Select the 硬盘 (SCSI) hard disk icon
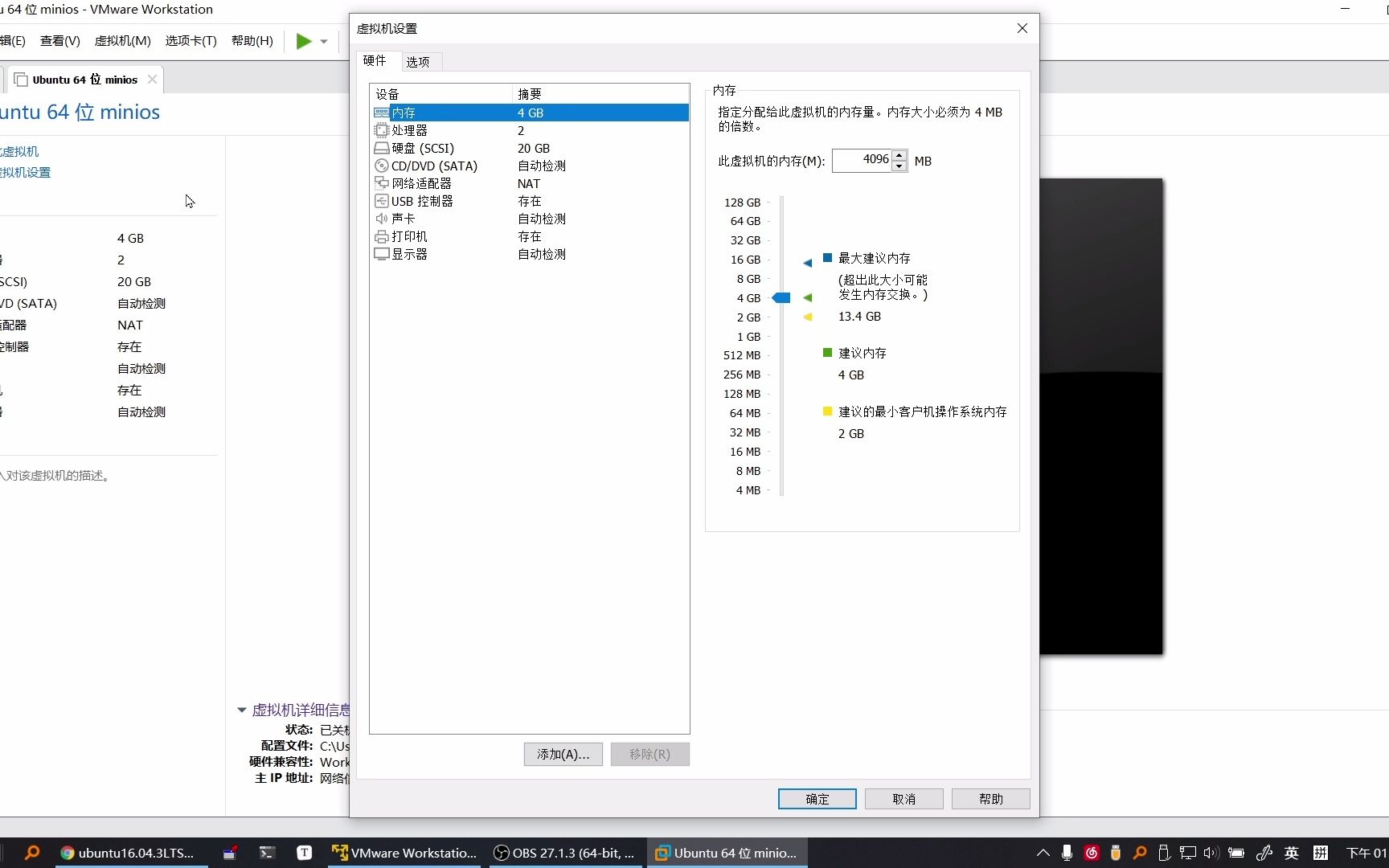The height and width of the screenshot is (868, 1389). 382,148
